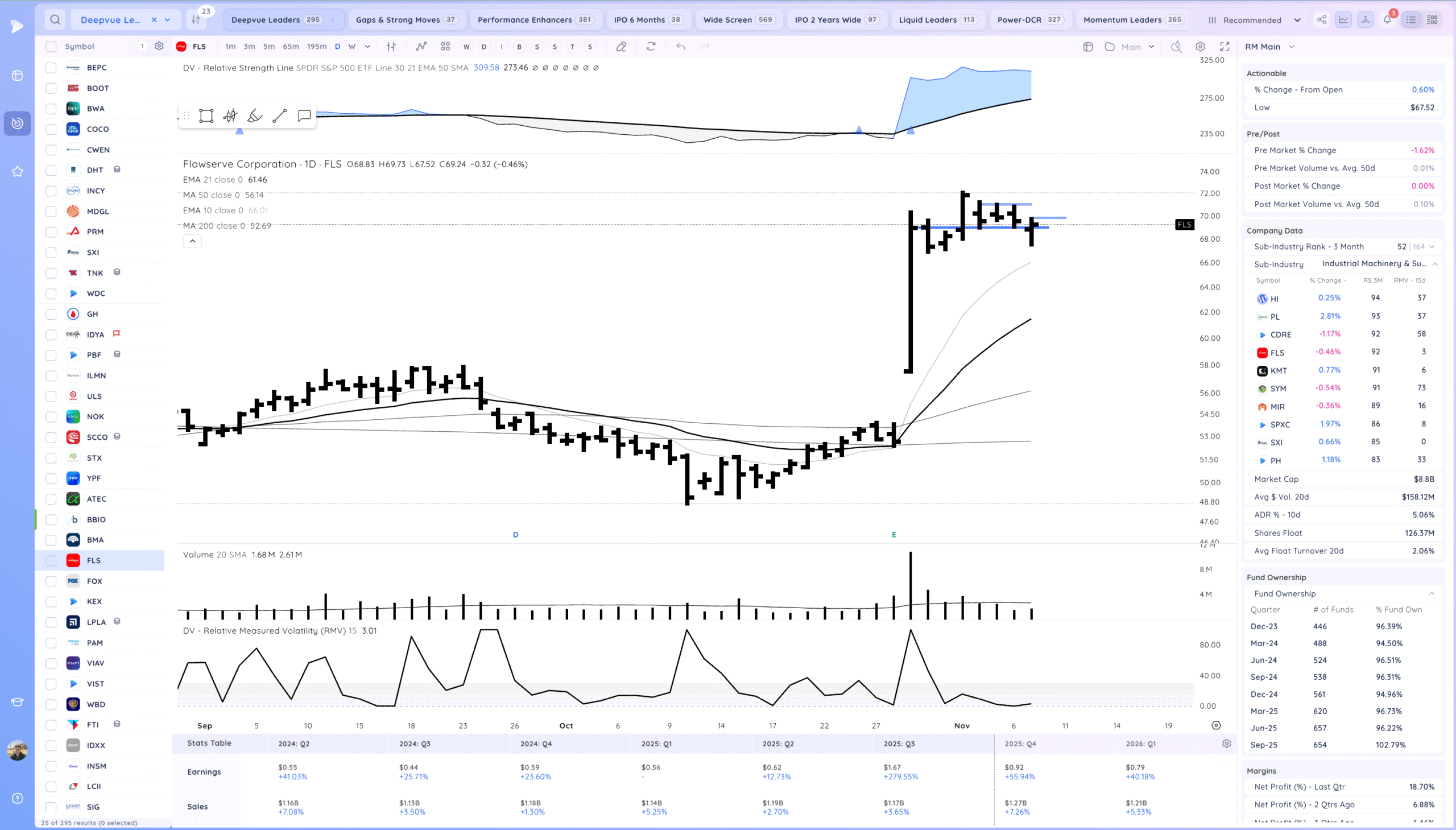Check the box next to BEPC
The height and width of the screenshot is (830, 1456).
[x=51, y=68]
